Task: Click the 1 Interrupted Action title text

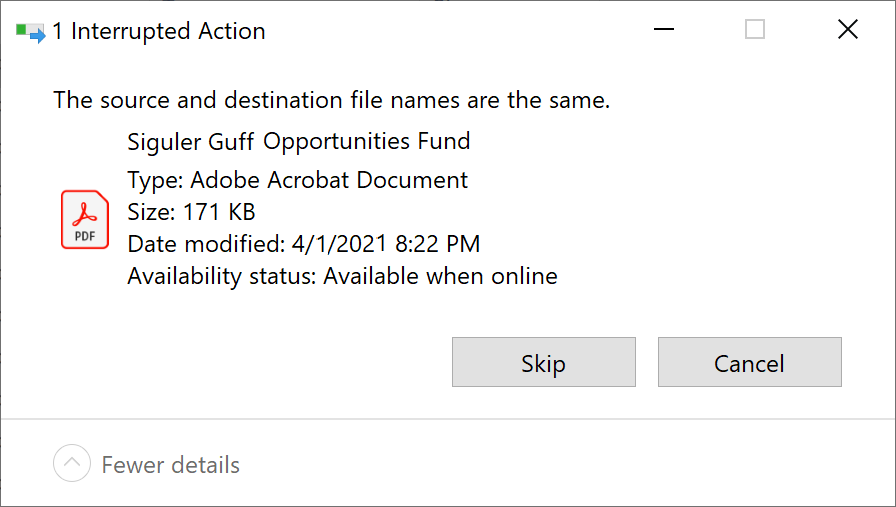Action: [x=159, y=31]
